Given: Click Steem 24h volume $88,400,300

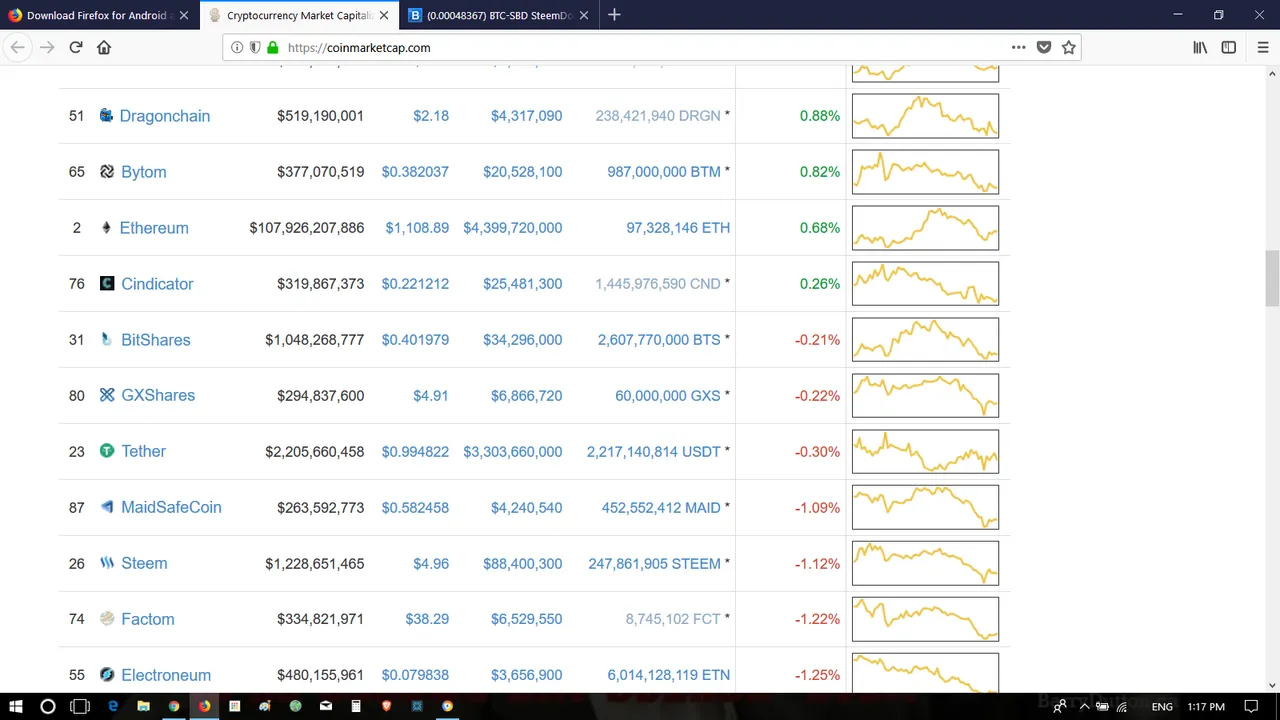Looking at the screenshot, I should [x=522, y=563].
